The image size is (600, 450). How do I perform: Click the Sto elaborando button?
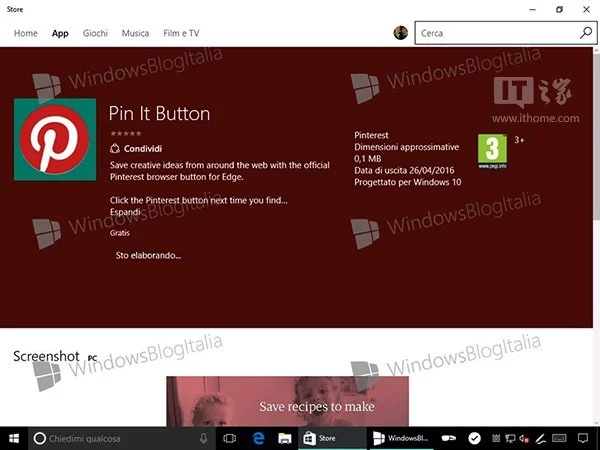click(x=148, y=255)
